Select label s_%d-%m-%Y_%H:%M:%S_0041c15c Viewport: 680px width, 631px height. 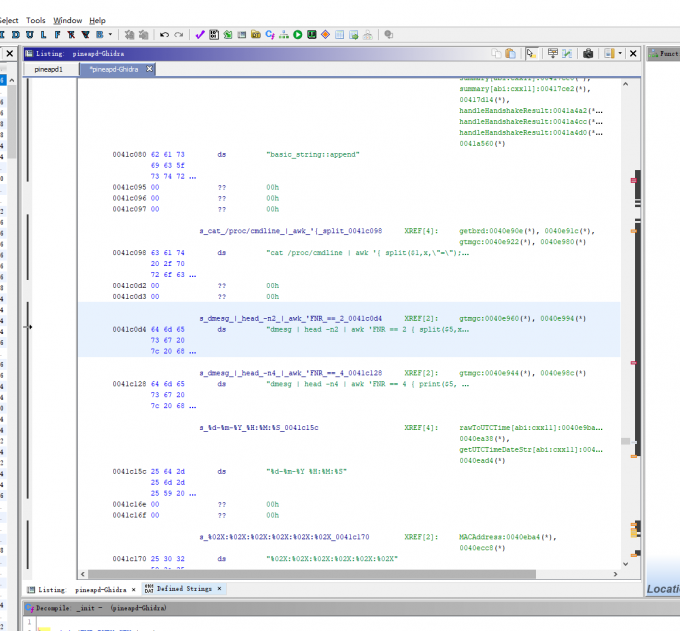259,428
